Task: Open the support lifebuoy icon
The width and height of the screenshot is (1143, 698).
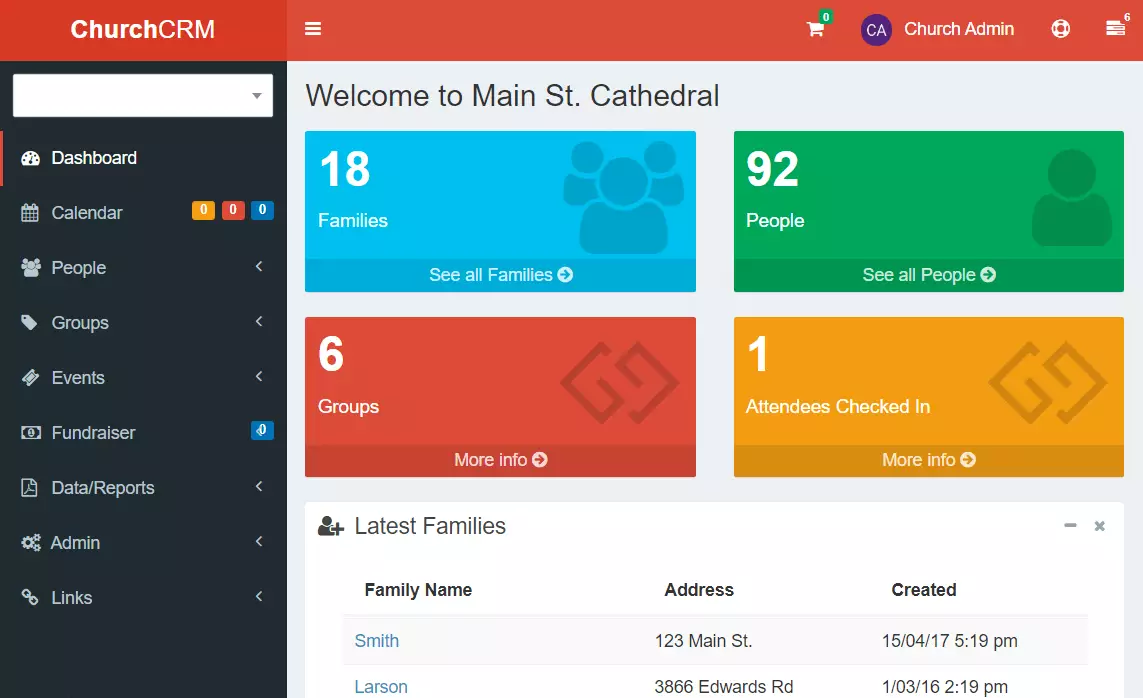Action: coord(1060,29)
